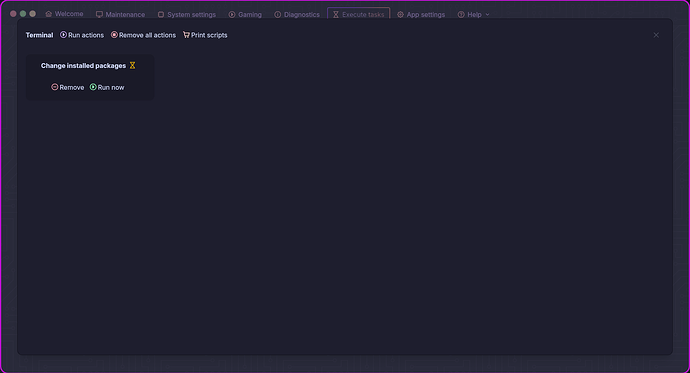Open the Diagnostics tab
The image size is (690, 373).
click(297, 15)
